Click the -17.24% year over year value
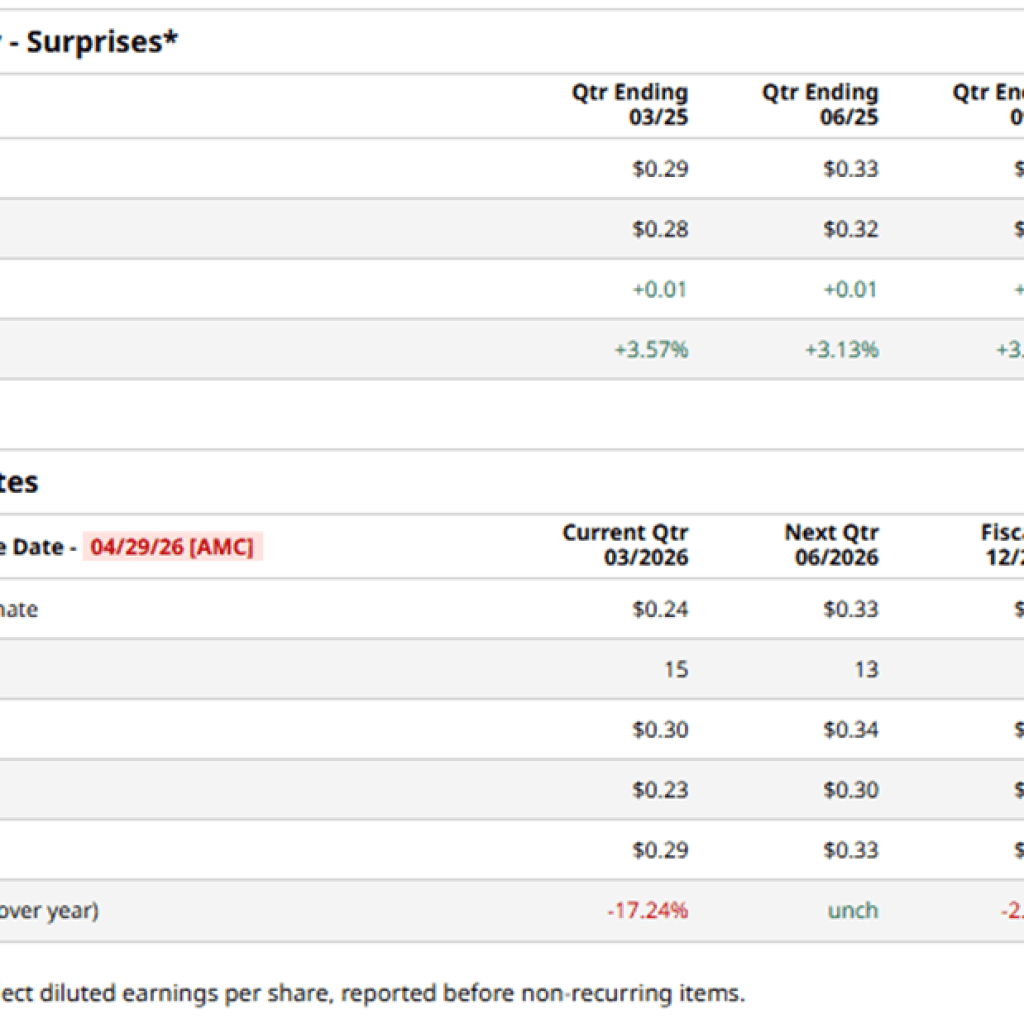Viewport: 1024px width, 1024px height. (x=647, y=911)
